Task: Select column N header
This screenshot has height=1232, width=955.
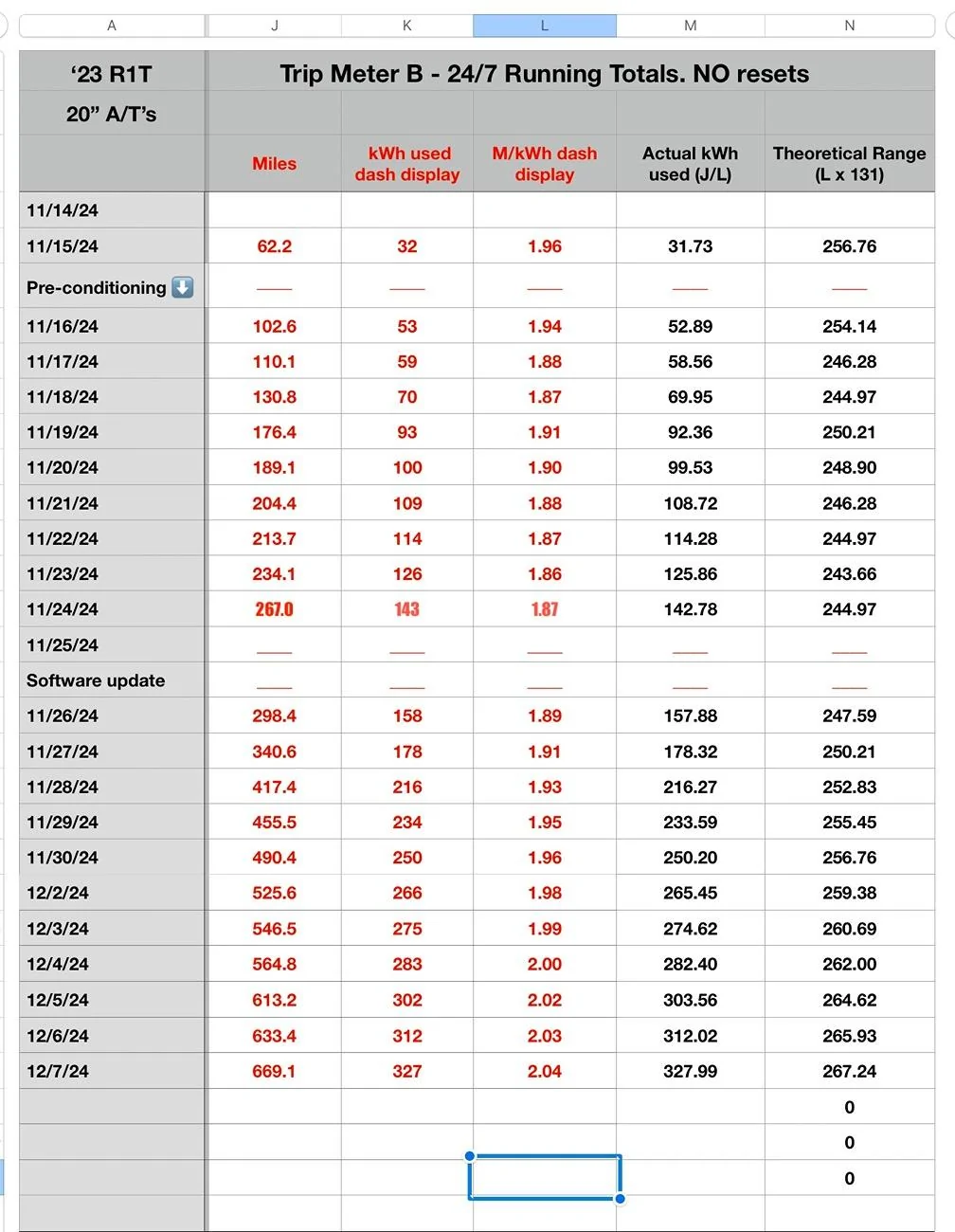Action: (x=850, y=26)
